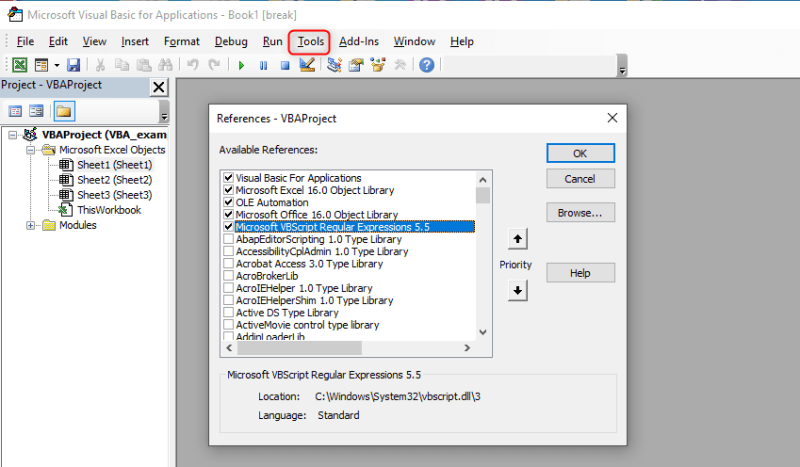
Task: Close the Project - VBAProject panel
Action: click(159, 87)
